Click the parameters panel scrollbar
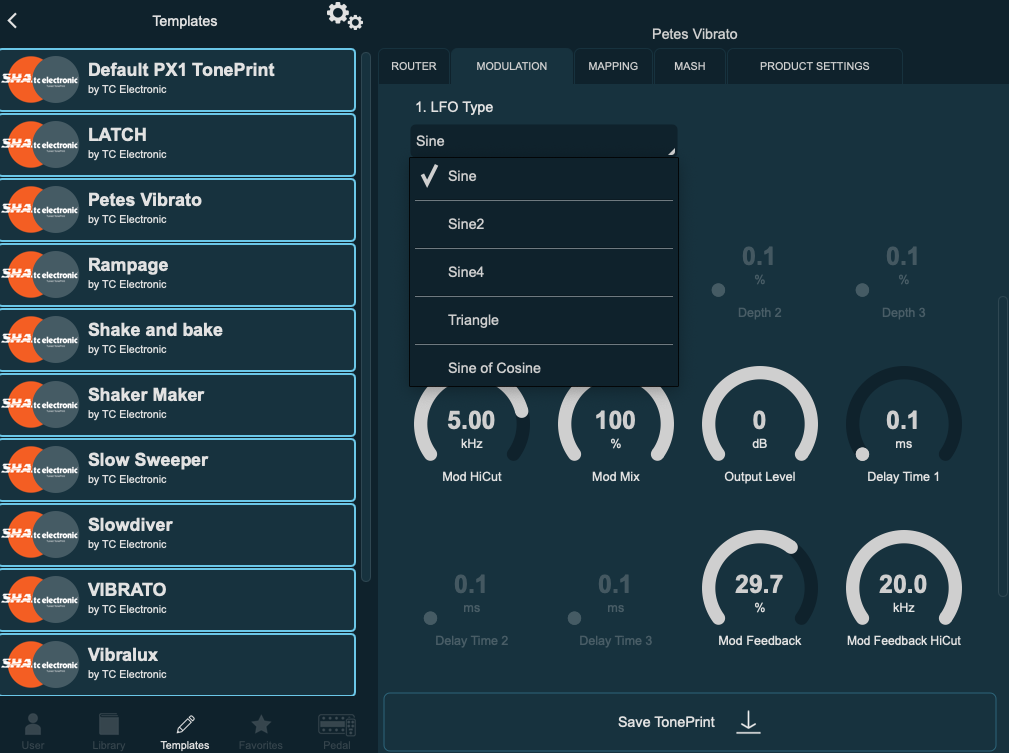The image size is (1009, 753). (1003, 447)
